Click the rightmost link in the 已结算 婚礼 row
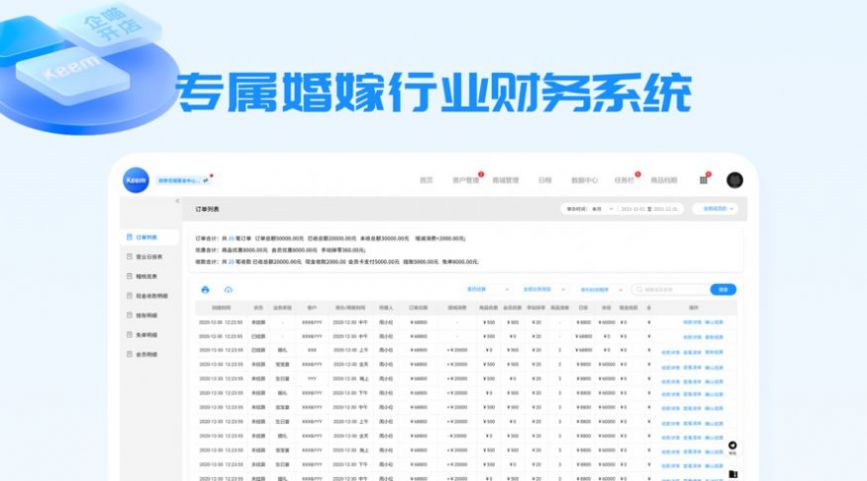The image size is (867, 481). pyautogui.click(x=714, y=352)
